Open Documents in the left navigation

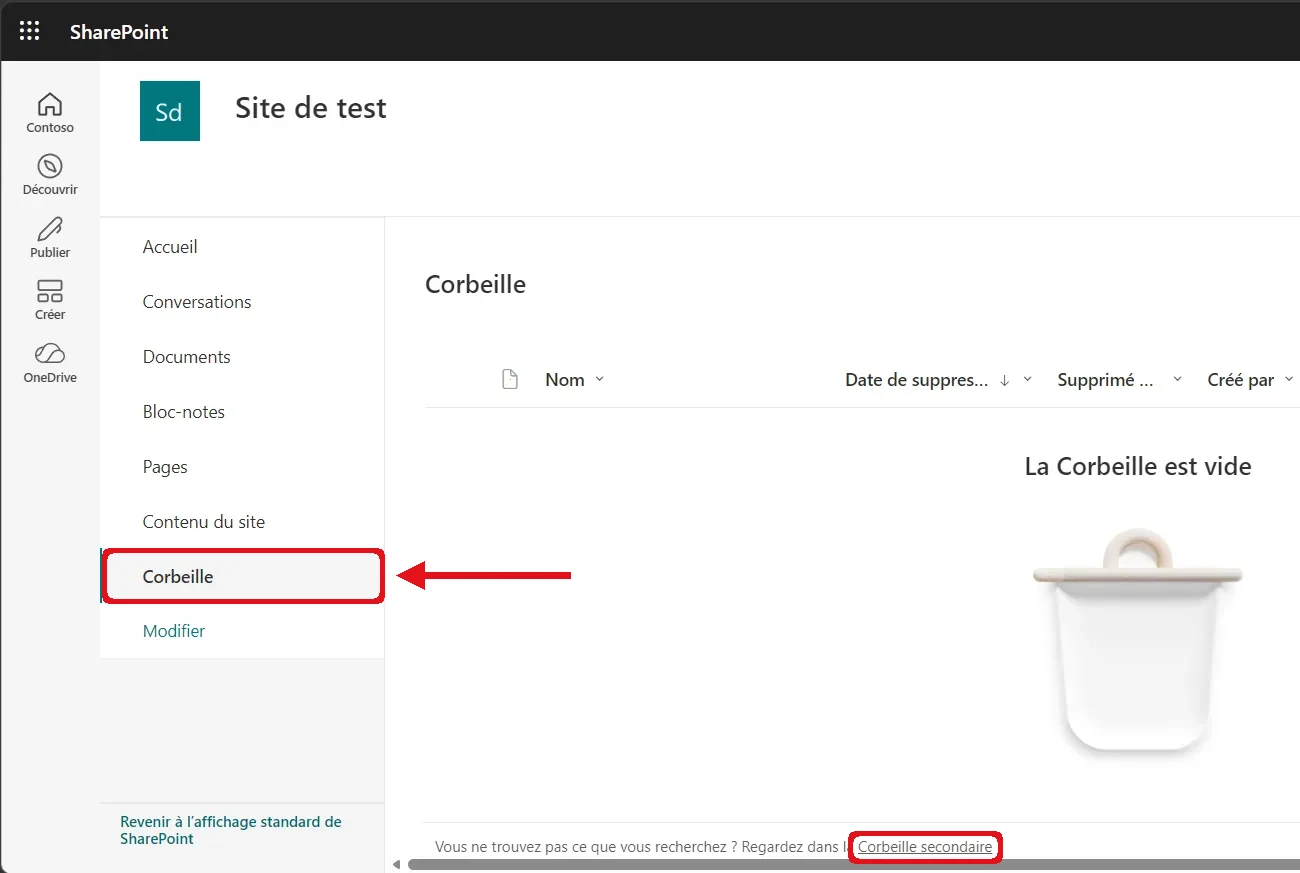click(x=187, y=357)
